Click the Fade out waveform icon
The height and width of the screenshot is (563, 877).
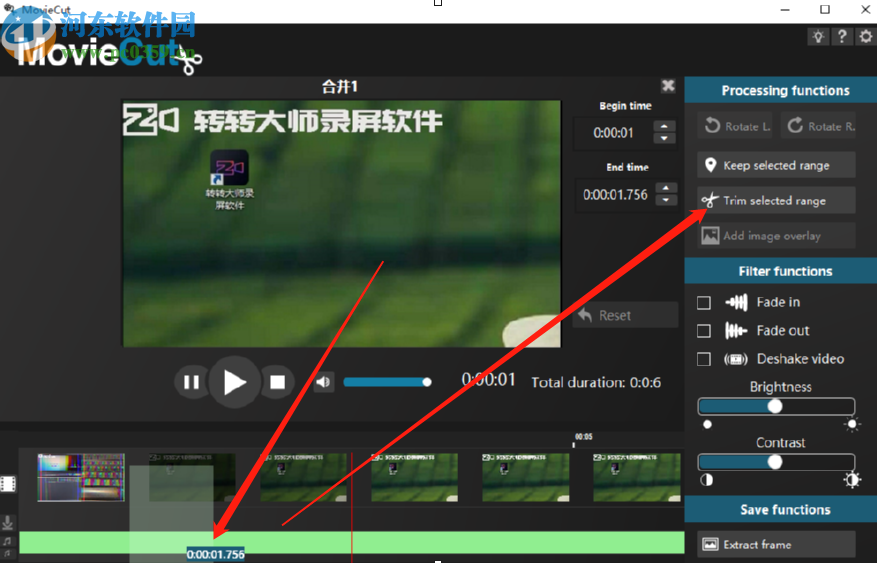(736, 331)
